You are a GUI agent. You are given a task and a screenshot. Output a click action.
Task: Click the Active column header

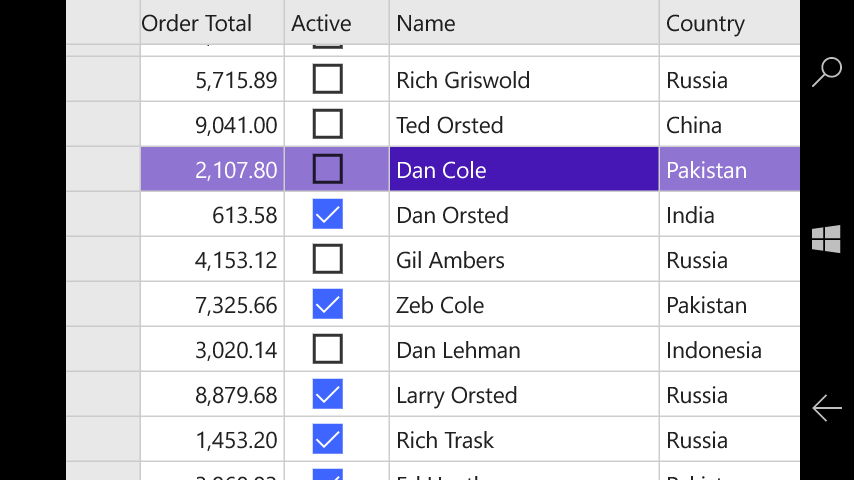point(337,22)
